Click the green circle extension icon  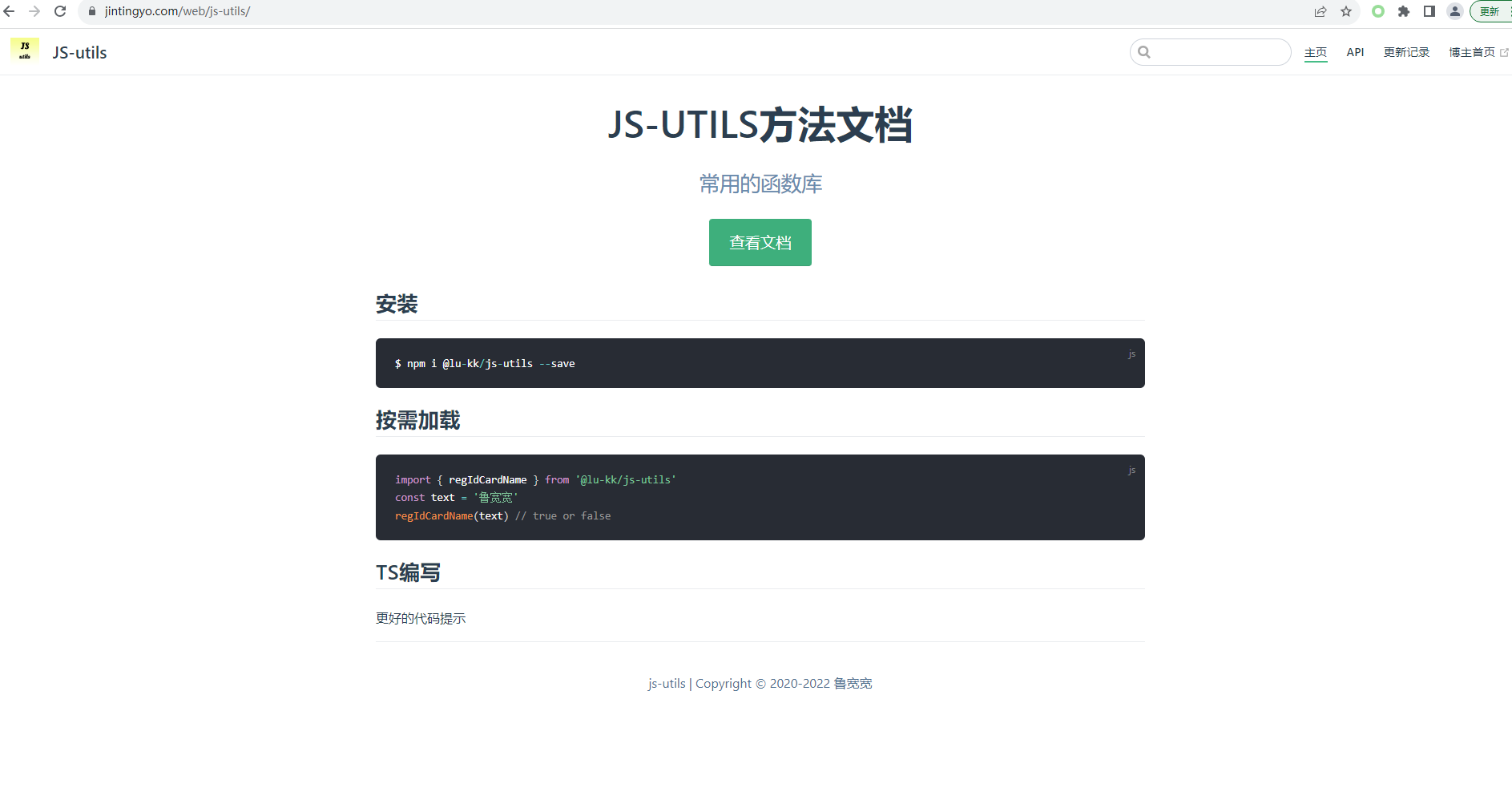[1378, 11]
